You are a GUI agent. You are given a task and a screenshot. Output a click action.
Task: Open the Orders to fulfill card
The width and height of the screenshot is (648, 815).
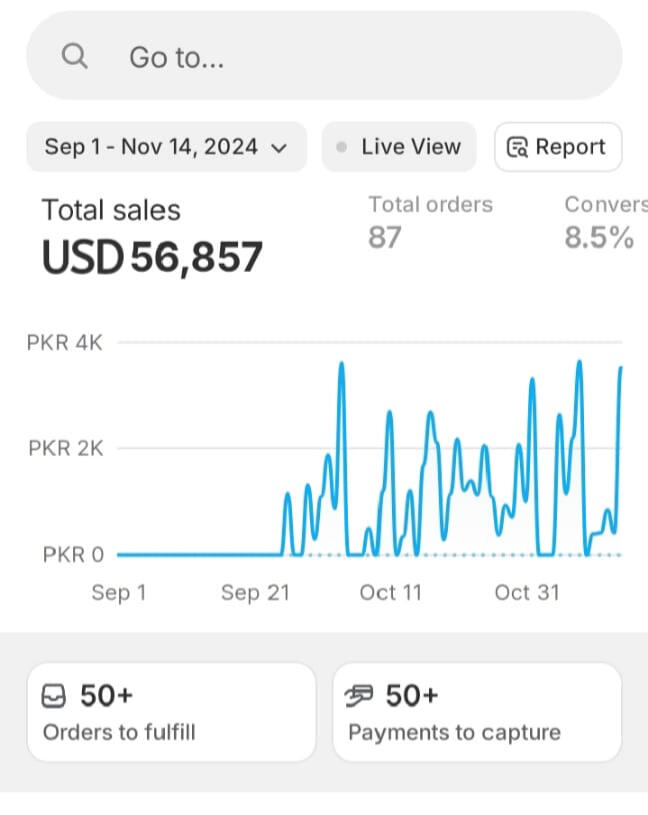point(171,712)
